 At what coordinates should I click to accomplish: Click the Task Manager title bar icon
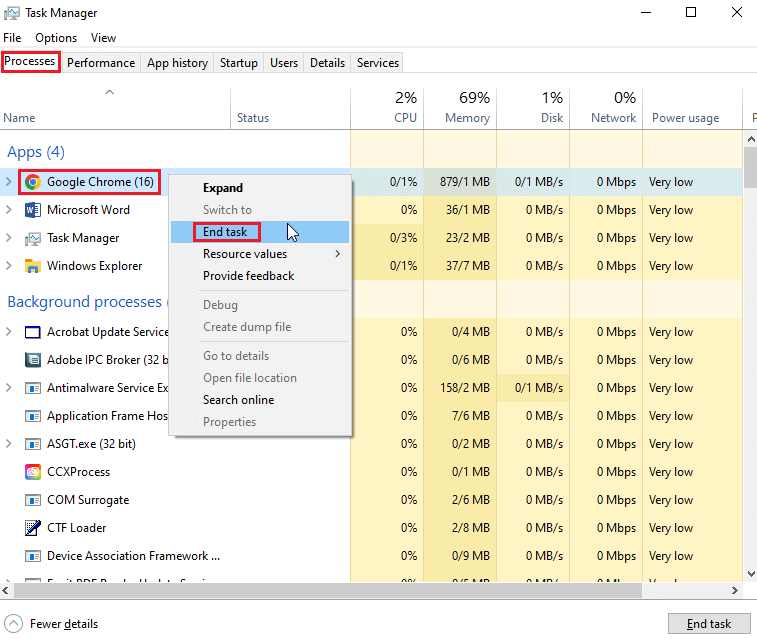point(12,13)
